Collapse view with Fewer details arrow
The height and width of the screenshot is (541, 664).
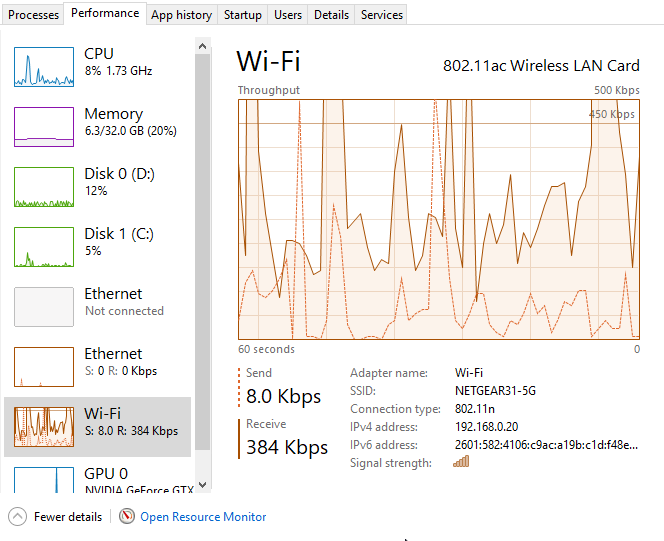[x=18, y=517]
